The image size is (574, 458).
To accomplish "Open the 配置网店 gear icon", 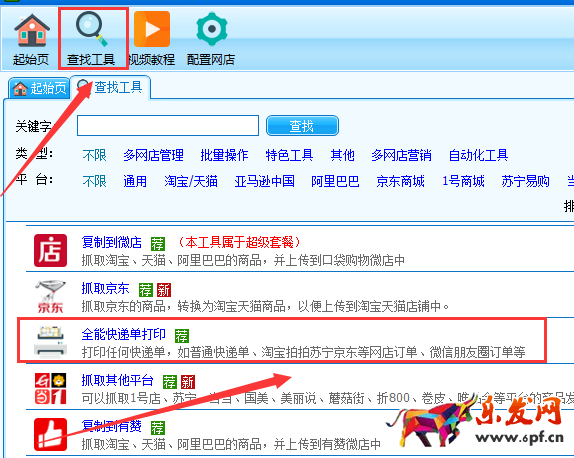I will 212,29.
